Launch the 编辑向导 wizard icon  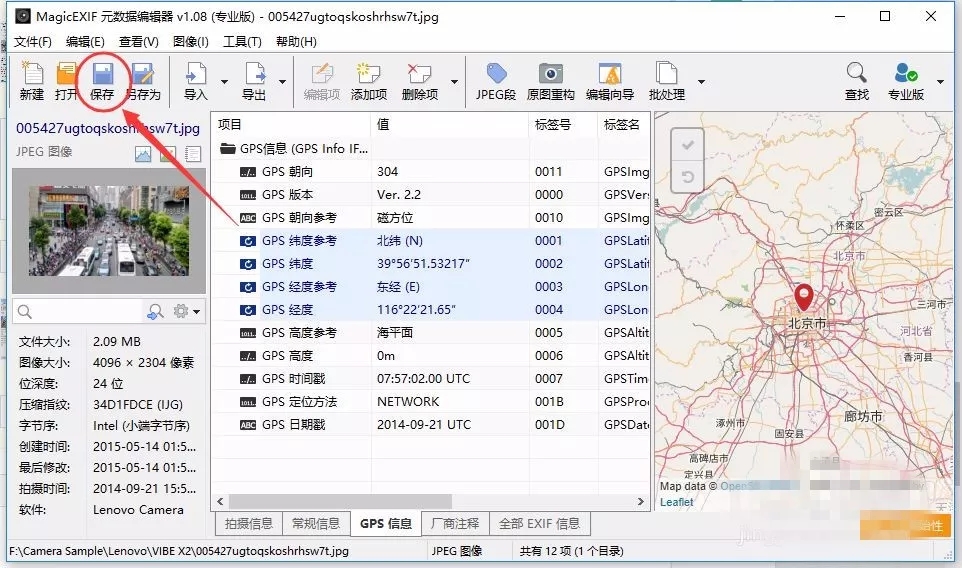click(610, 74)
